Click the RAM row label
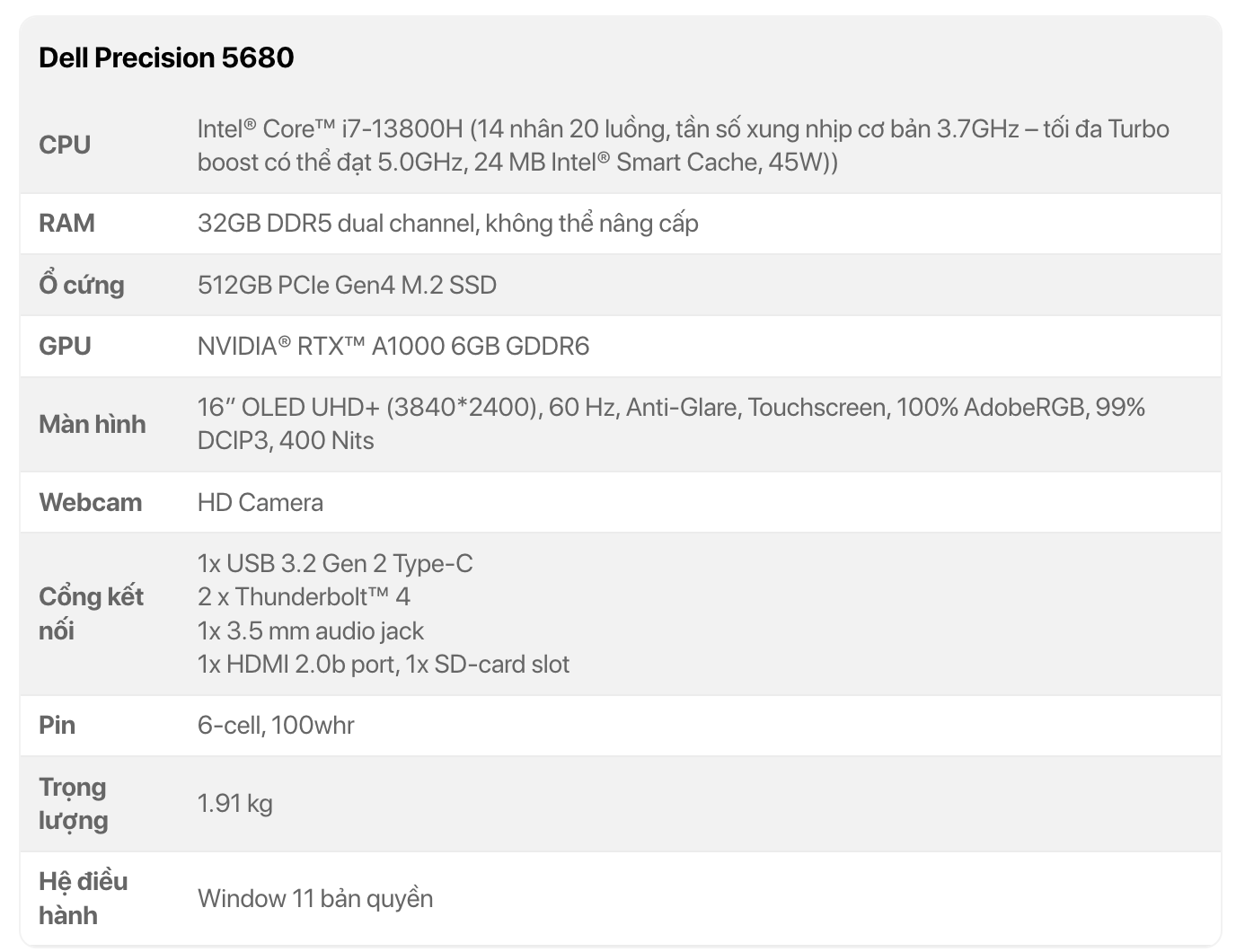Viewport: 1236px width, 952px height. (x=66, y=223)
